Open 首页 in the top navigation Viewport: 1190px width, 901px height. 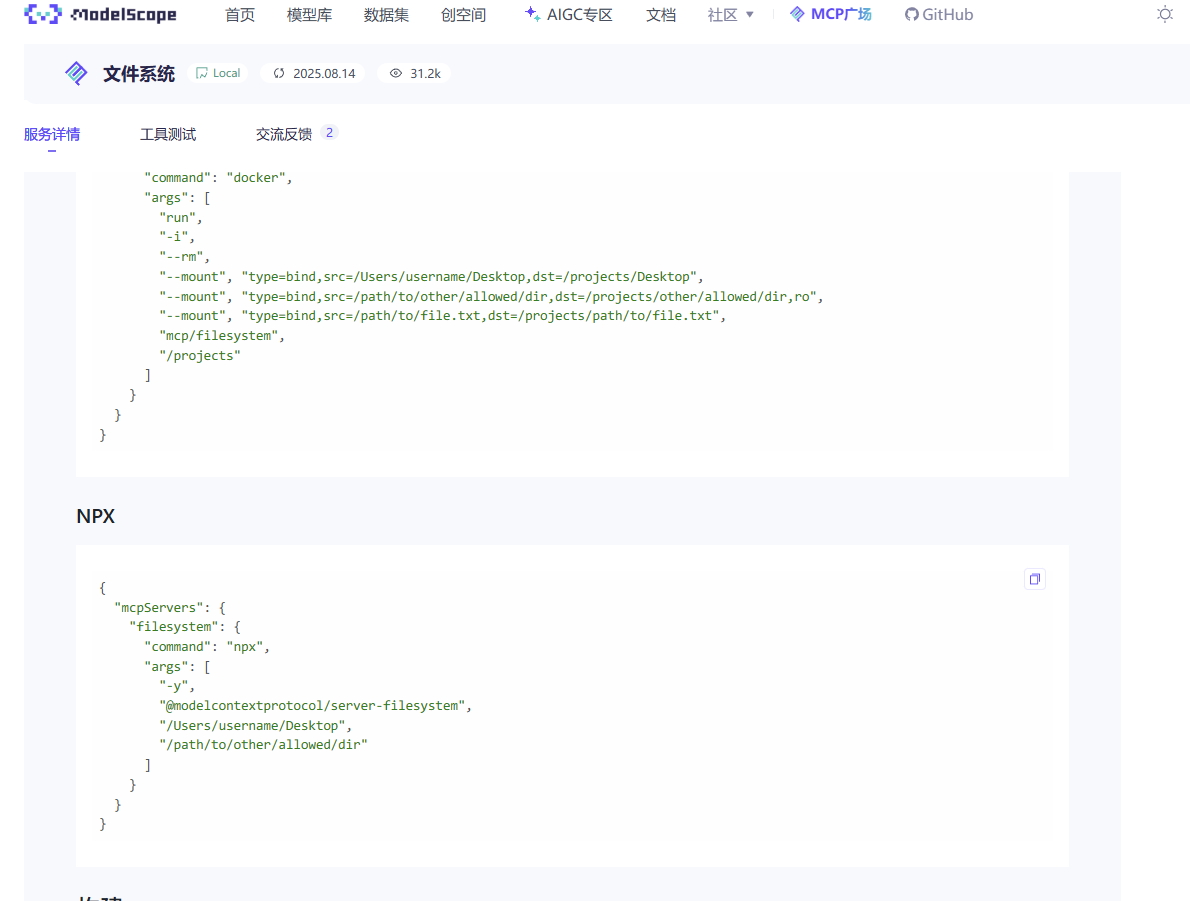pos(240,14)
